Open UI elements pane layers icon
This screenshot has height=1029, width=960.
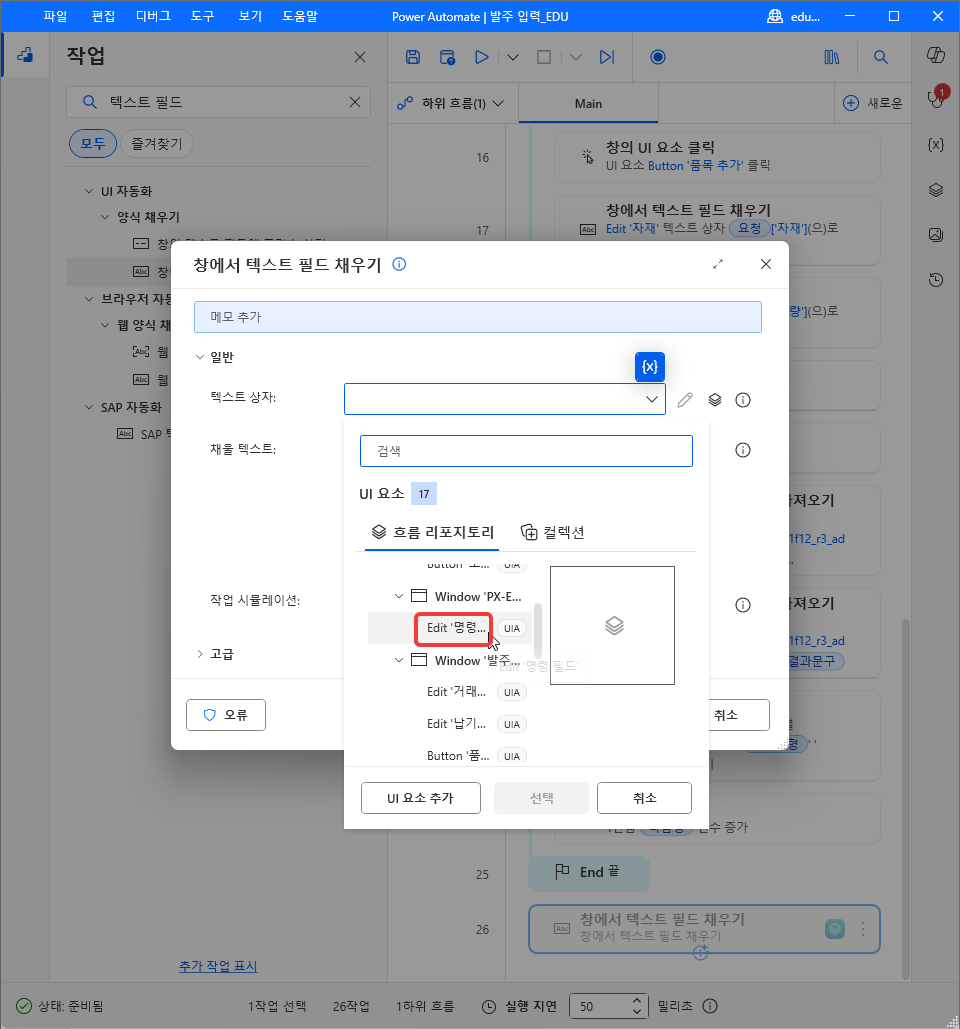(x=936, y=190)
